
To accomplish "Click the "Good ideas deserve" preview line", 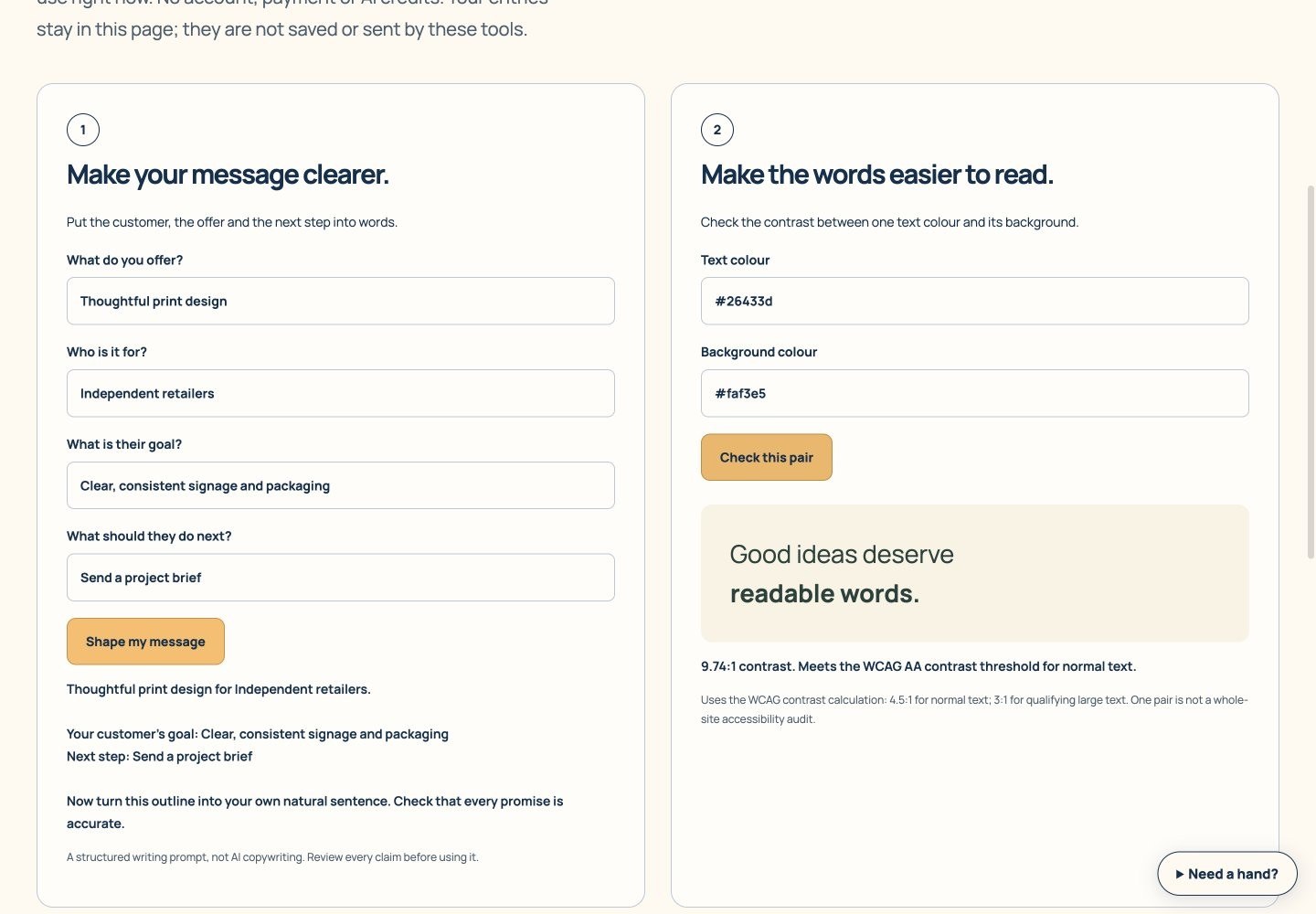I will point(842,554).
